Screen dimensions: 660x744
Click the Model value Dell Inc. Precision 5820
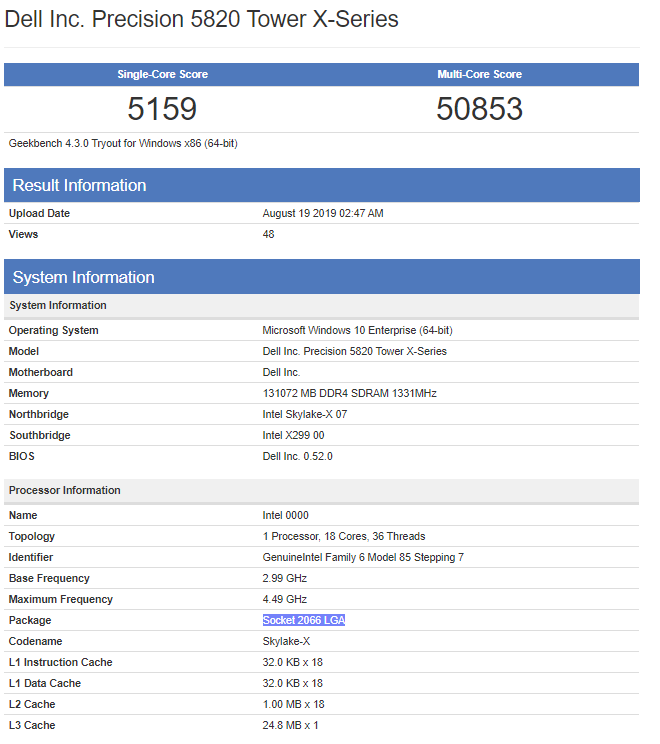coord(354,351)
